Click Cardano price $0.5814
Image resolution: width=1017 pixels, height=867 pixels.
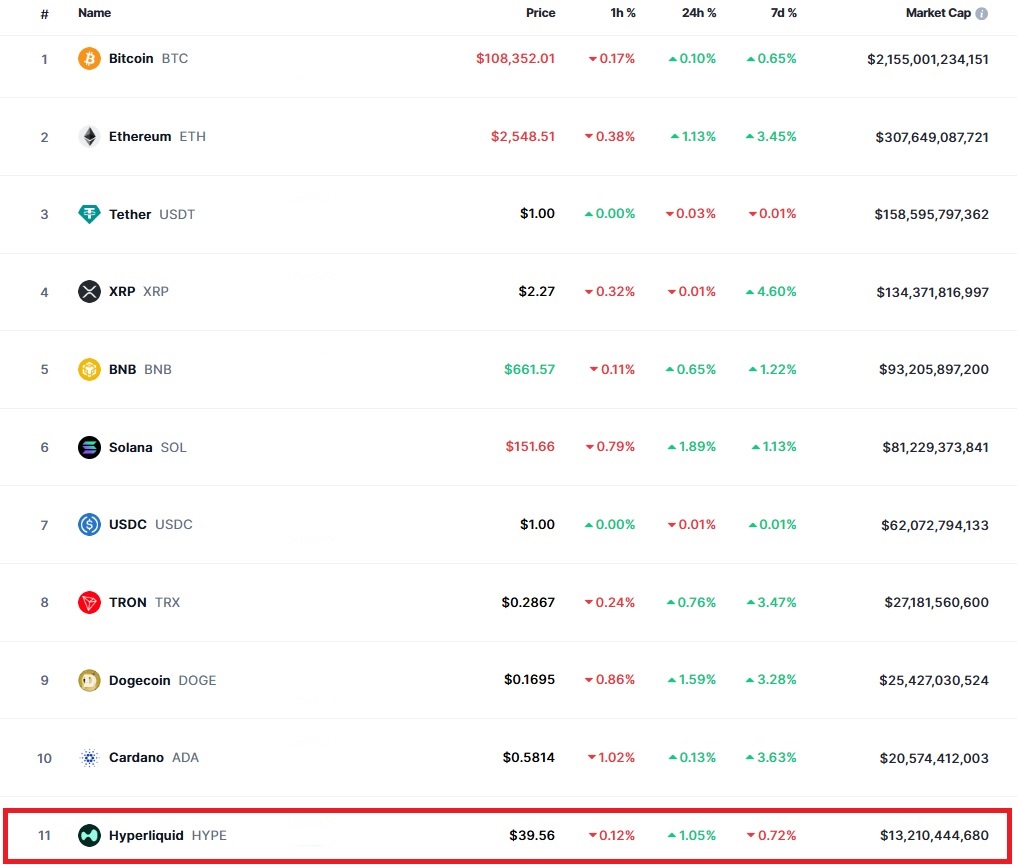[529, 757]
